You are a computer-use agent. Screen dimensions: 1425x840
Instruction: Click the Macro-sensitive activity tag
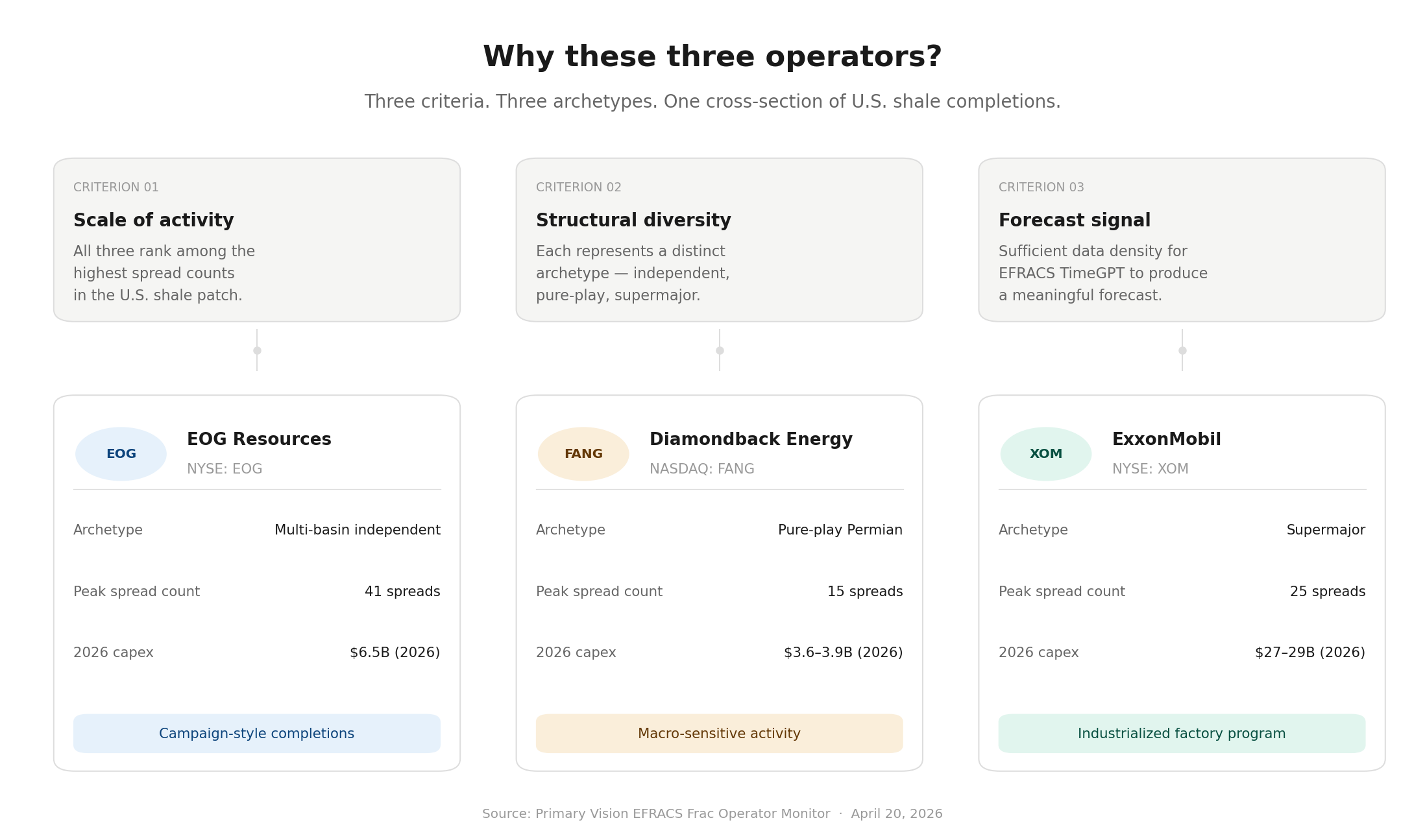pos(719,734)
